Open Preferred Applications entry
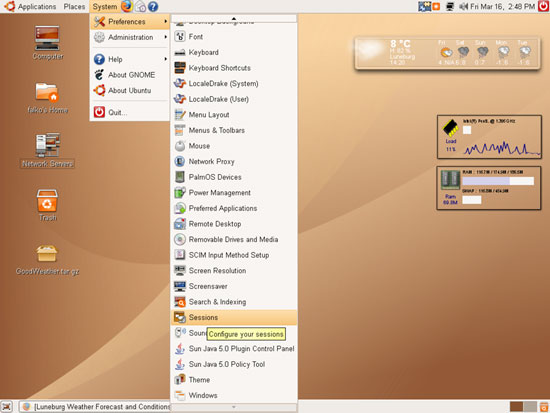This screenshot has height=413, width=550. click(234, 208)
